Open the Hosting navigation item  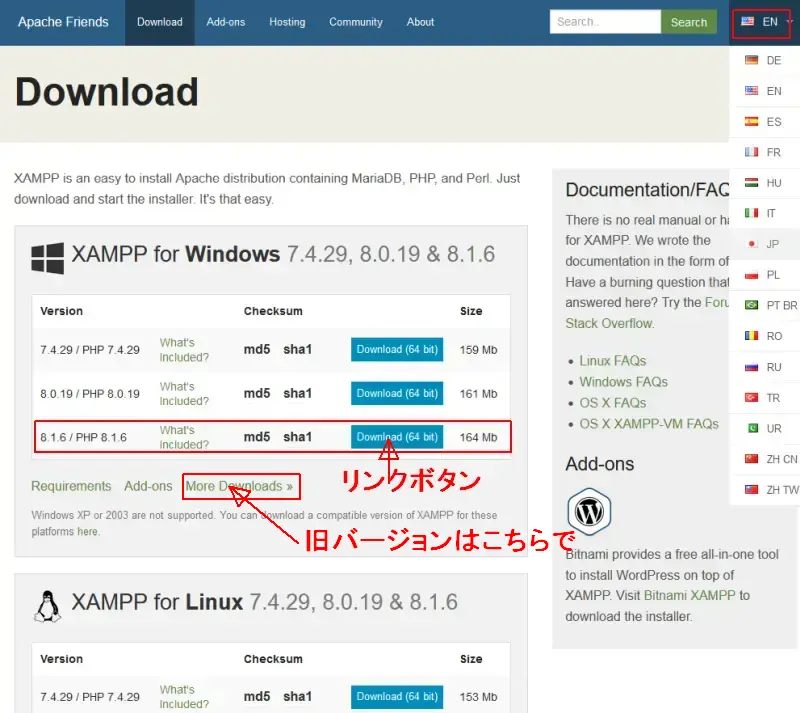[x=287, y=22]
